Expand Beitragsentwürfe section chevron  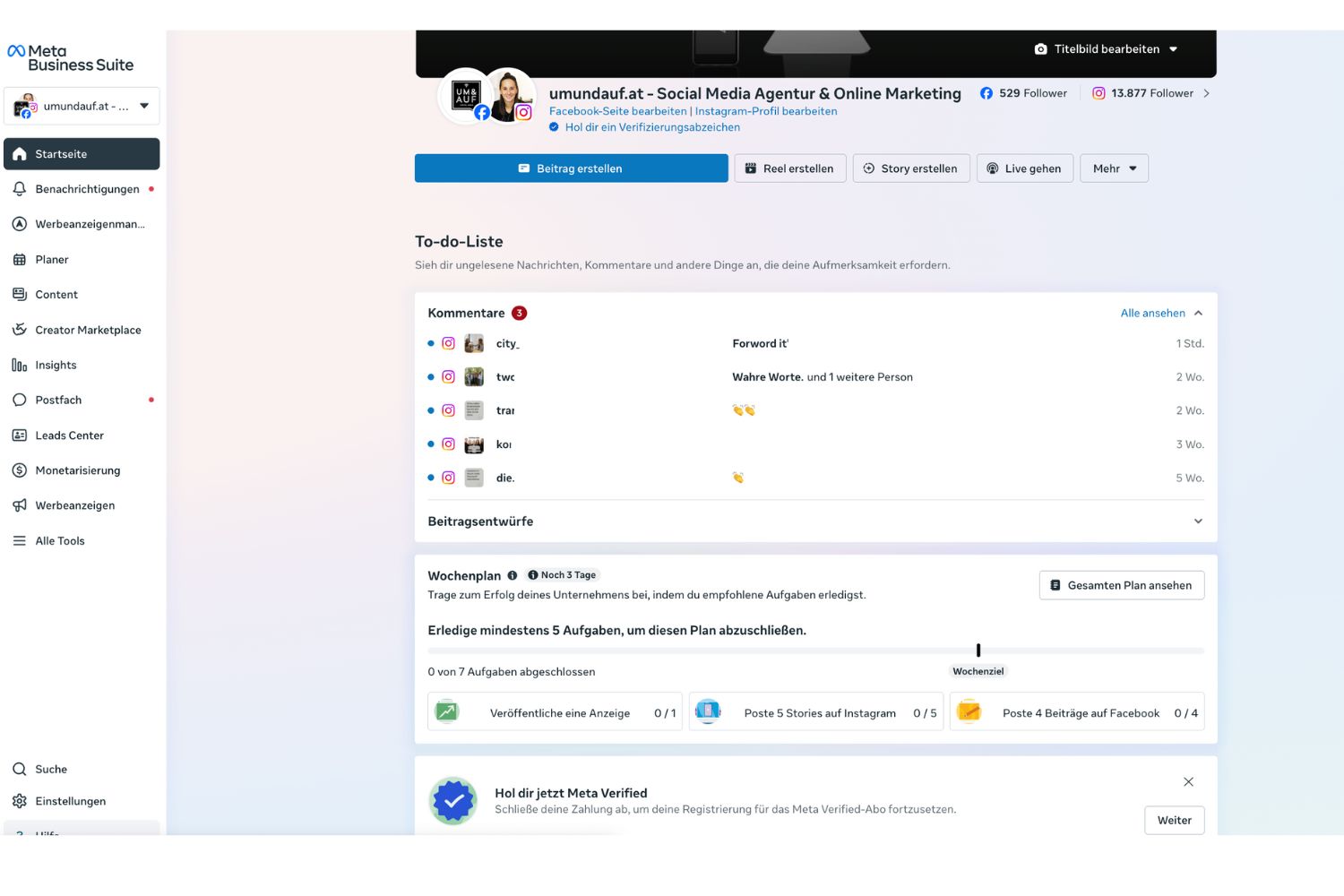[1198, 521]
